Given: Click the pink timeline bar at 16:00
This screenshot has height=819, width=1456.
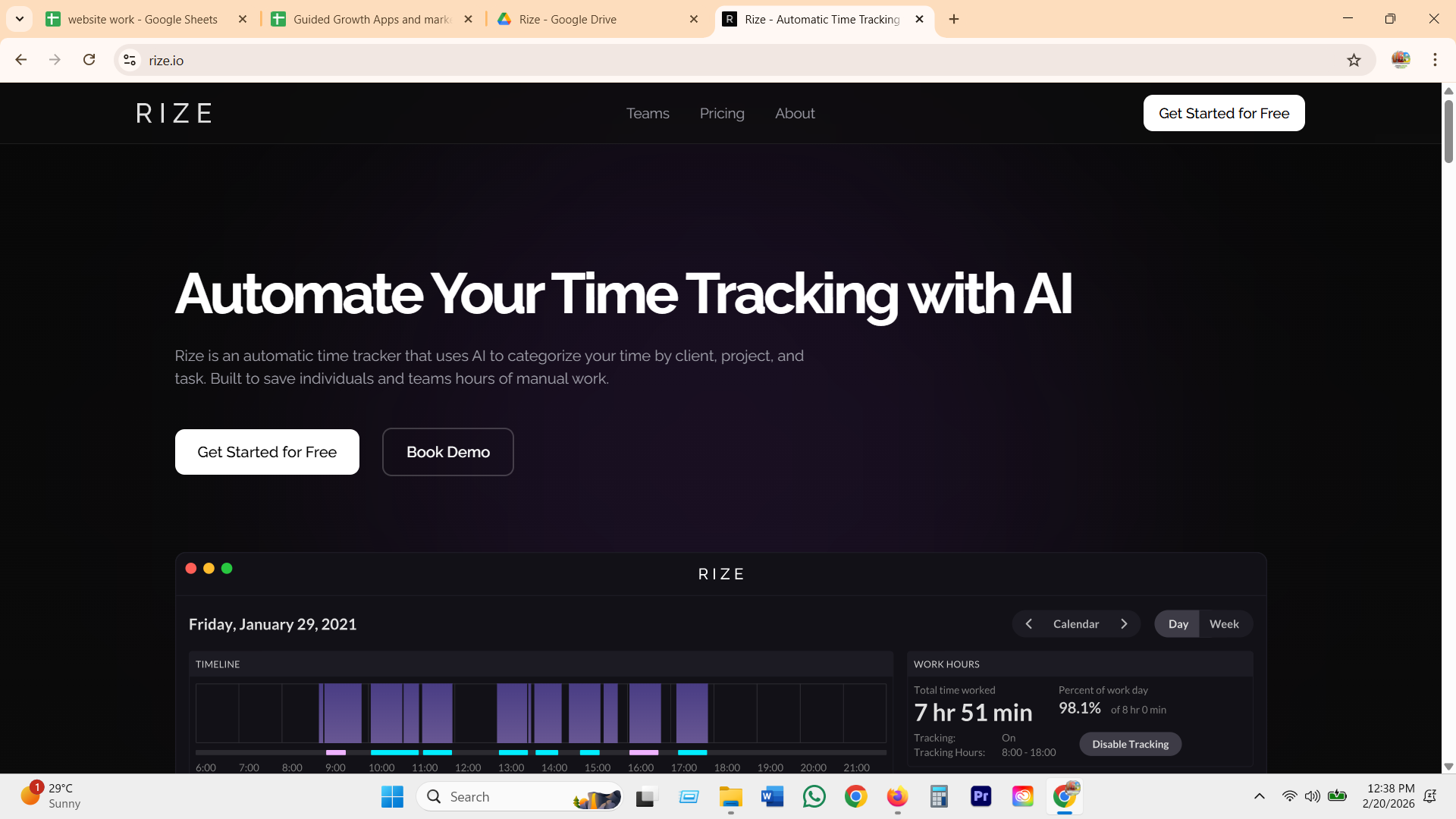Looking at the screenshot, I should tap(644, 752).
